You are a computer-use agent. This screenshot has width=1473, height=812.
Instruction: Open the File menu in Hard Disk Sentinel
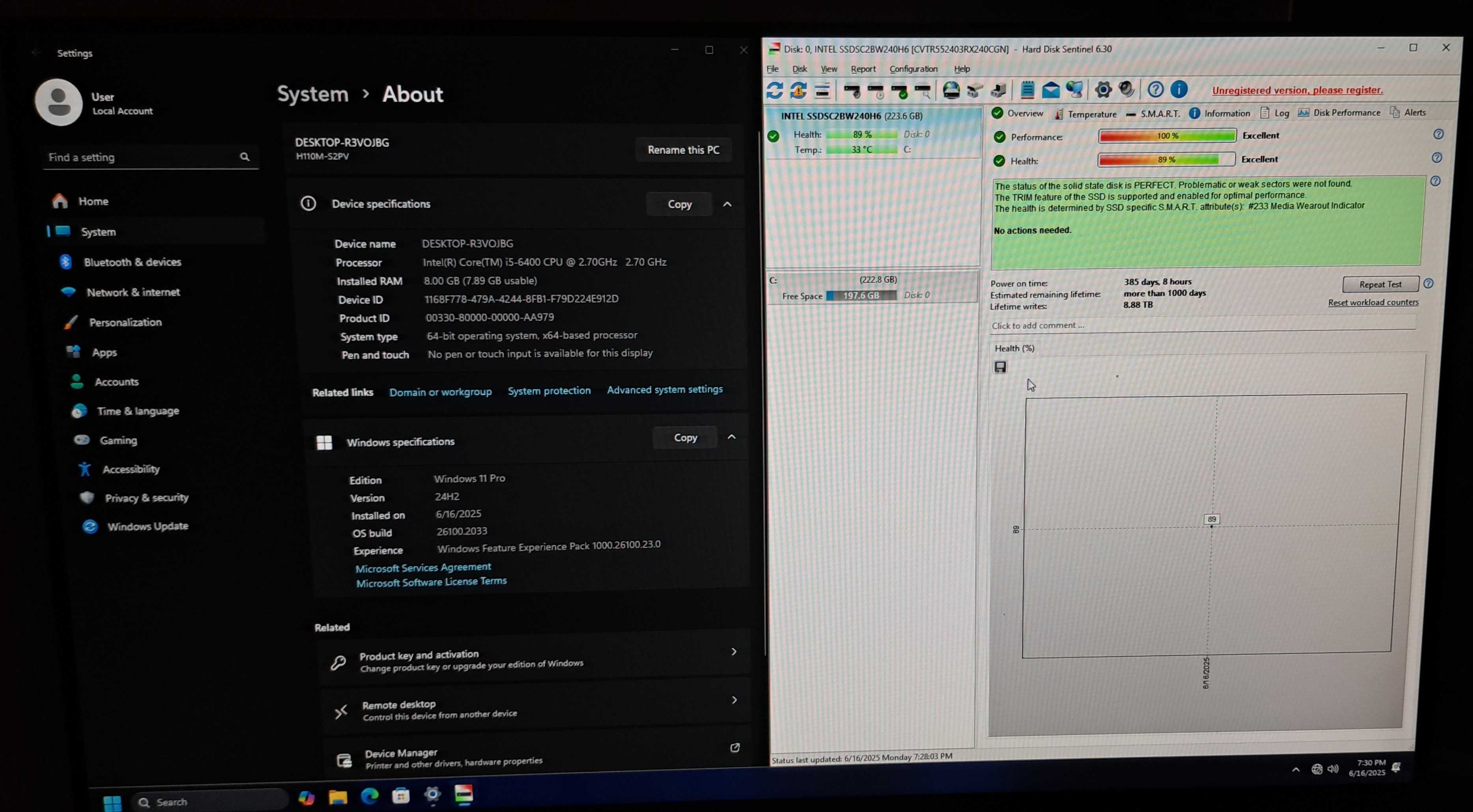pos(772,69)
